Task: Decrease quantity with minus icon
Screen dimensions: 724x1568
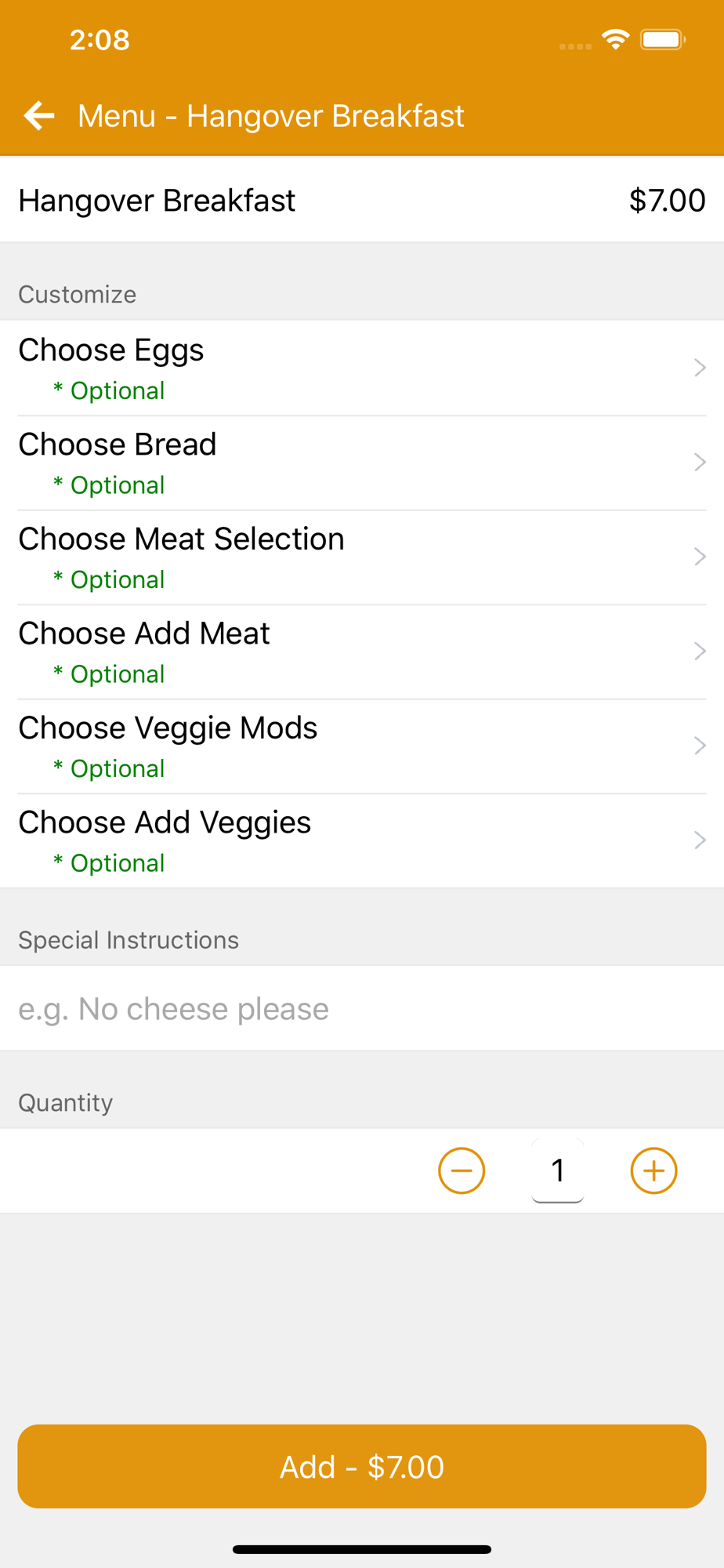Action: [x=462, y=1171]
